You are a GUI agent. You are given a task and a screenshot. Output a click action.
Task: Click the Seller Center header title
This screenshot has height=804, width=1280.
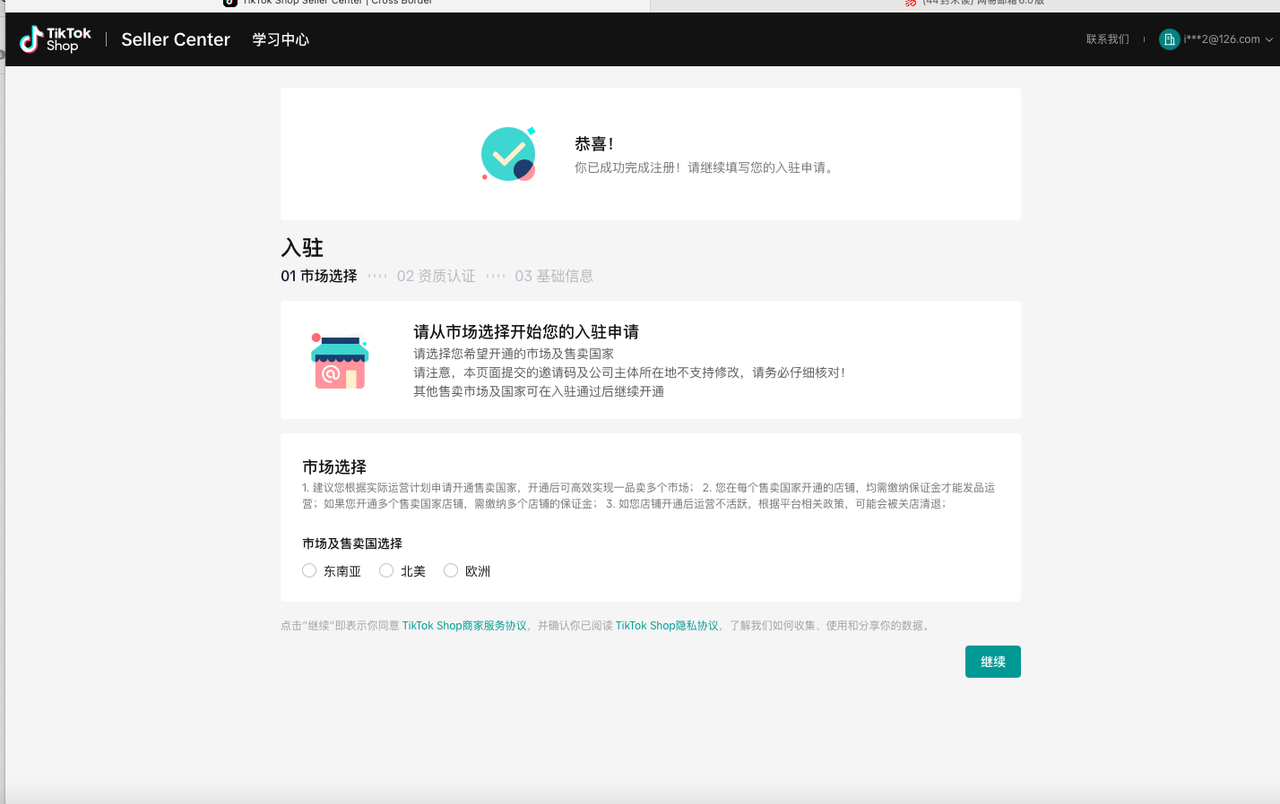175,40
